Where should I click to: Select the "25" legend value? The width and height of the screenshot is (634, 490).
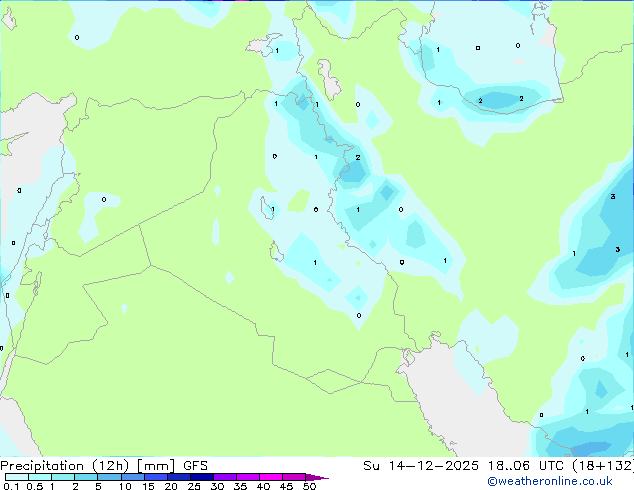tap(194, 486)
